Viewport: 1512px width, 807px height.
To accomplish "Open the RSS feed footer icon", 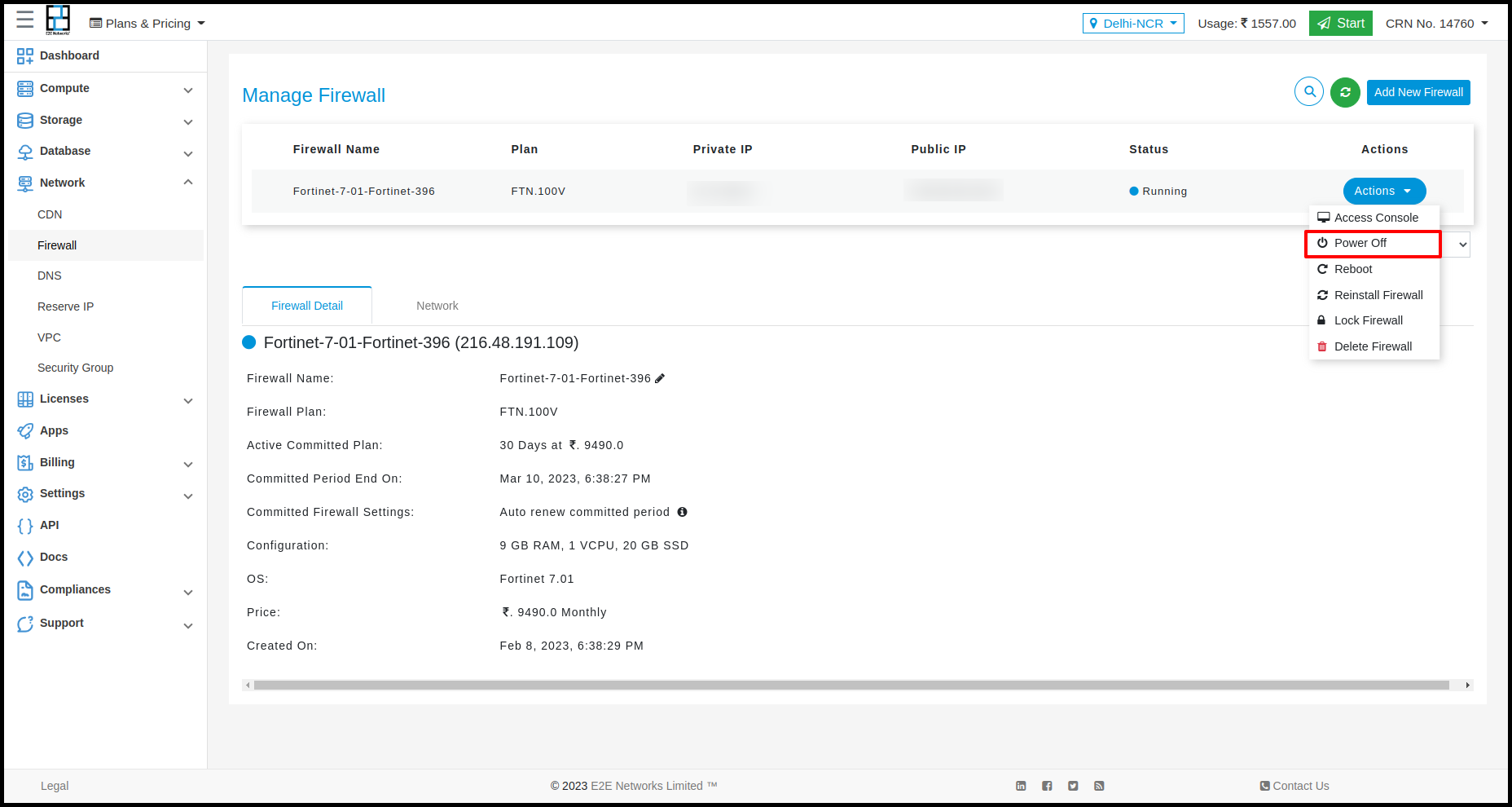I will [1099, 786].
